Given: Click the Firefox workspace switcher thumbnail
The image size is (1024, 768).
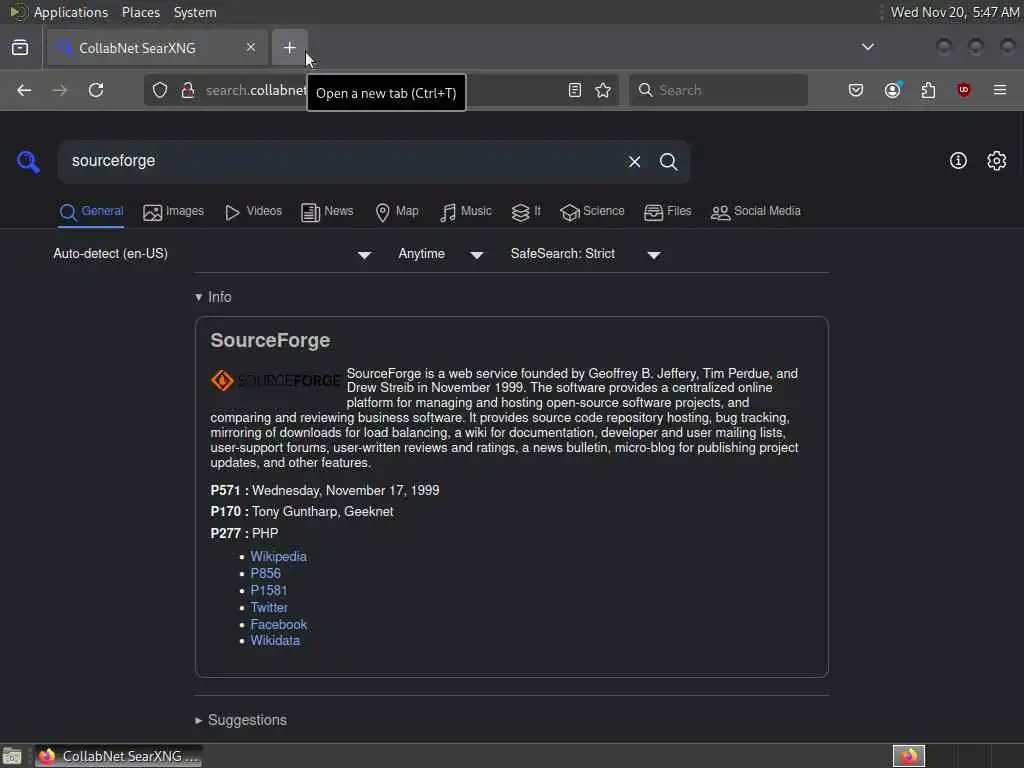Looking at the screenshot, I should click(x=908, y=756).
